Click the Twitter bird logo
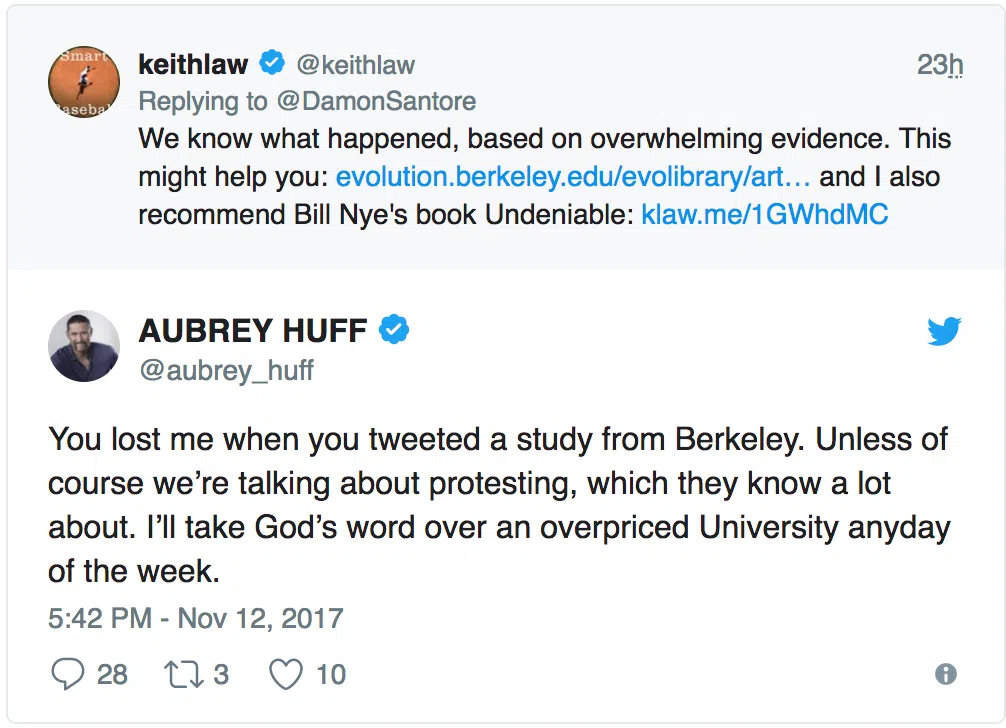The image size is (1006, 728). (x=943, y=331)
